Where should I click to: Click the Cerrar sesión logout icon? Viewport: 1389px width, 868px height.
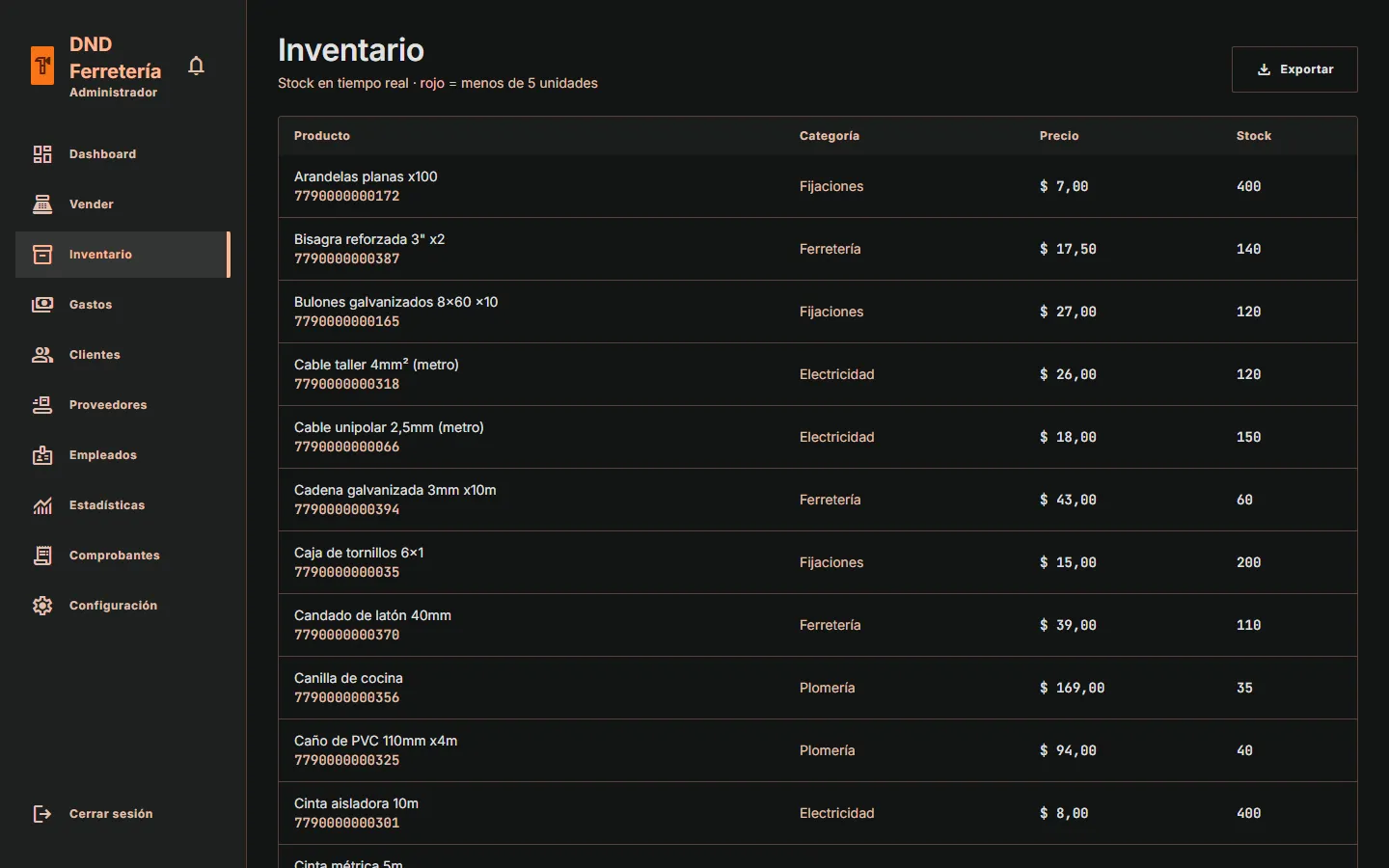pyautogui.click(x=42, y=814)
